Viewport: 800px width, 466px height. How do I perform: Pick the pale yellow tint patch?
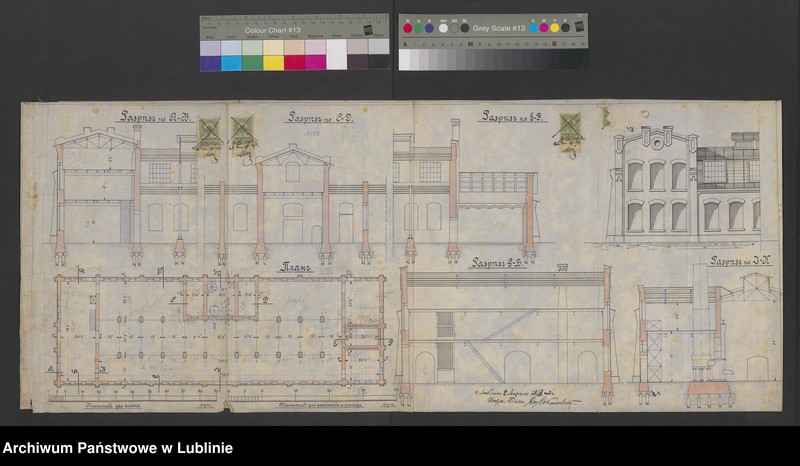273,48
